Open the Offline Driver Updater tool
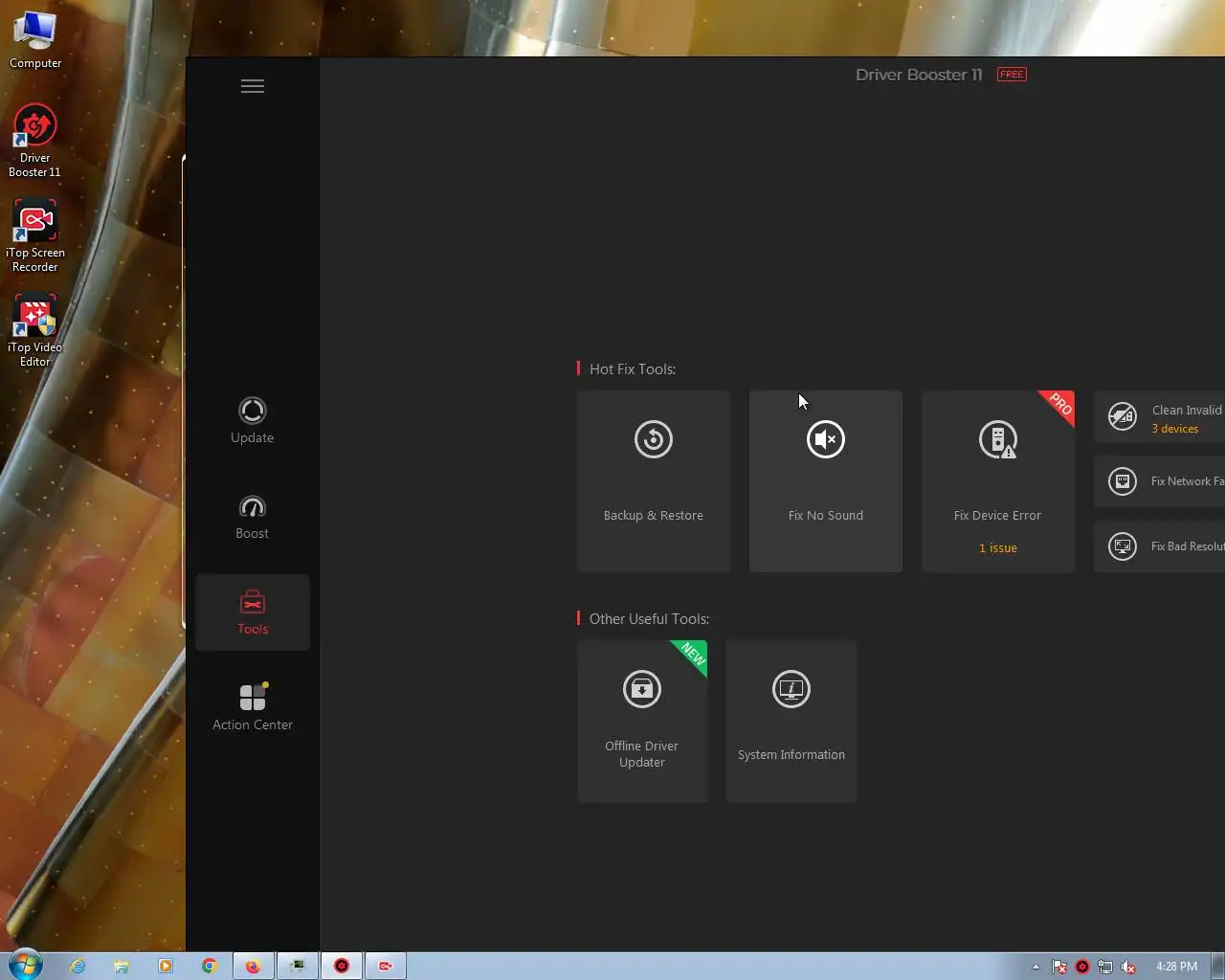This screenshot has width=1225, height=980. click(x=642, y=721)
